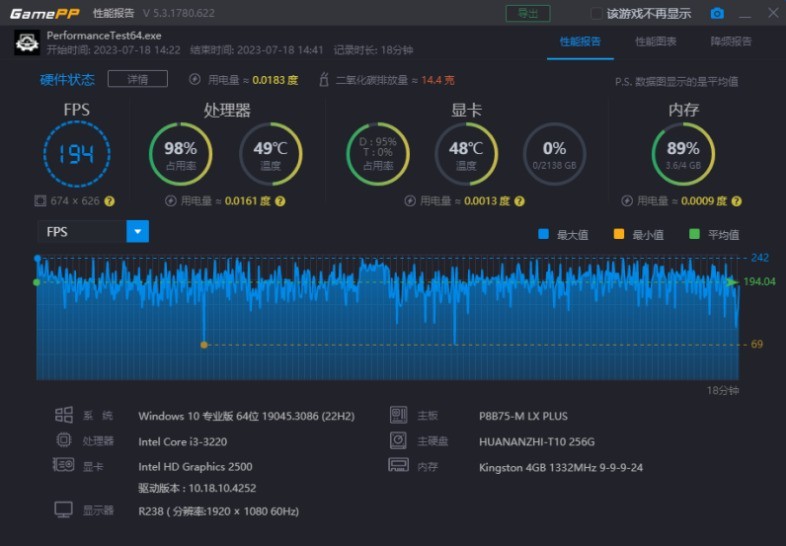Switch to the 降频报告 tab
This screenshot has height=546, width=786.
(731, 42)
